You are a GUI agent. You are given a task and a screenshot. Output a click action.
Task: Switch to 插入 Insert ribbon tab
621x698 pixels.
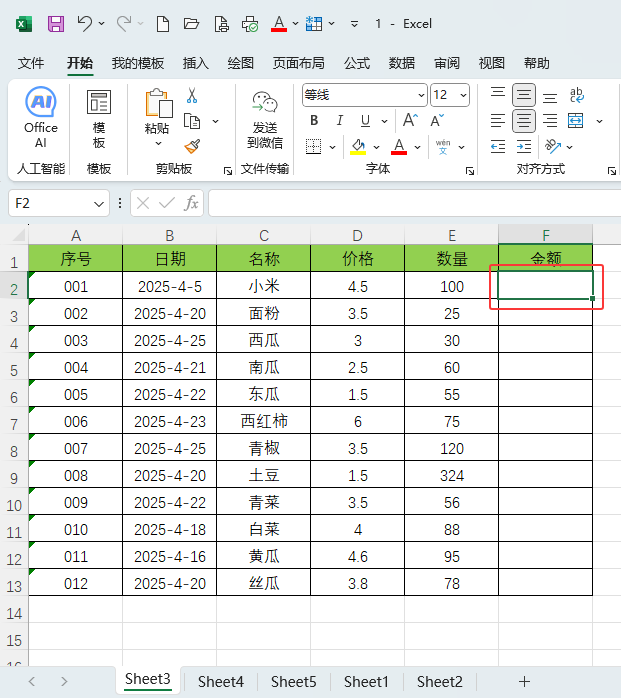coord(195,63)
